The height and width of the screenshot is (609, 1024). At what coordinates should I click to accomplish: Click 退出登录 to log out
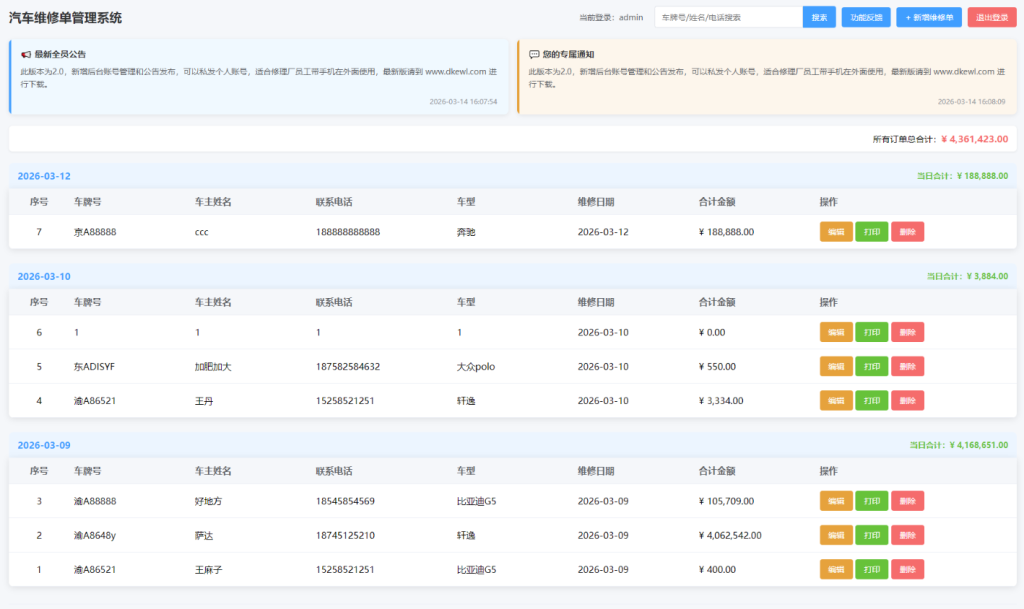(993, 17)
